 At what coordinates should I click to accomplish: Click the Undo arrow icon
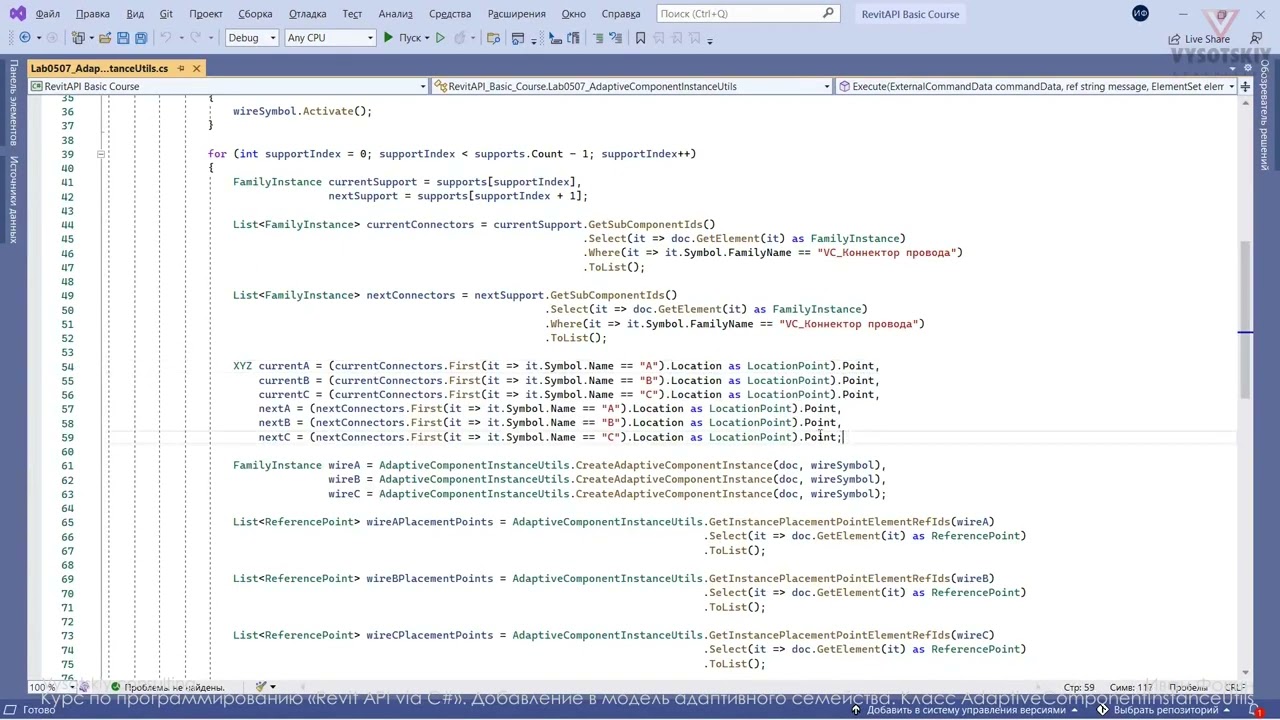[x=165, y=38]
